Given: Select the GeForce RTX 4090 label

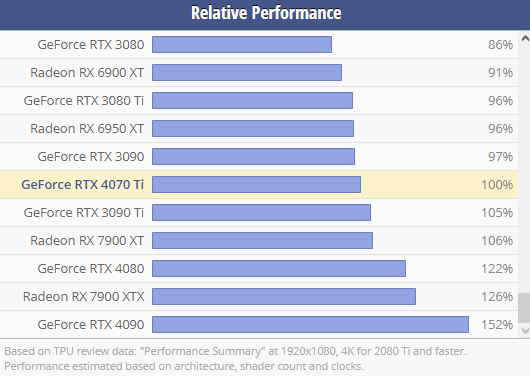Looking at the screenshot, I should point(91,325).
